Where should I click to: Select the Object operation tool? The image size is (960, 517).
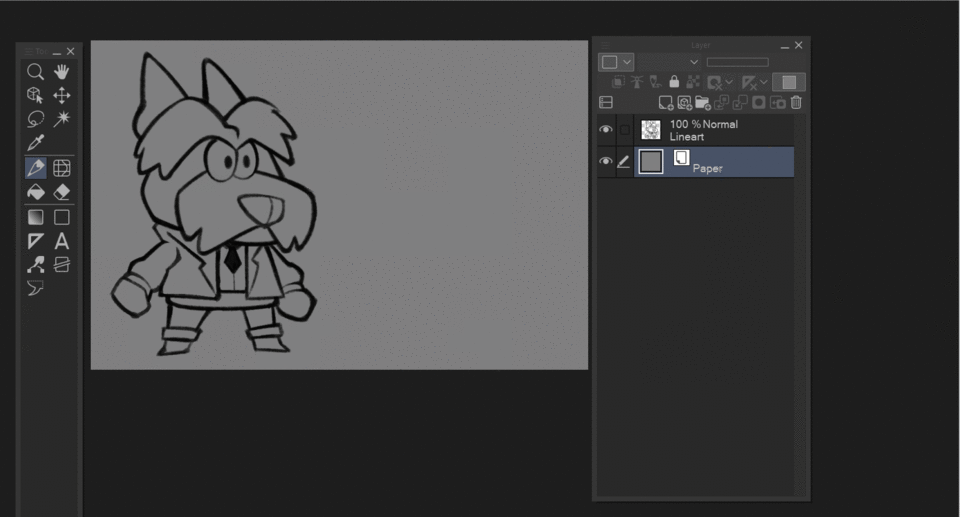click(36, 96)
